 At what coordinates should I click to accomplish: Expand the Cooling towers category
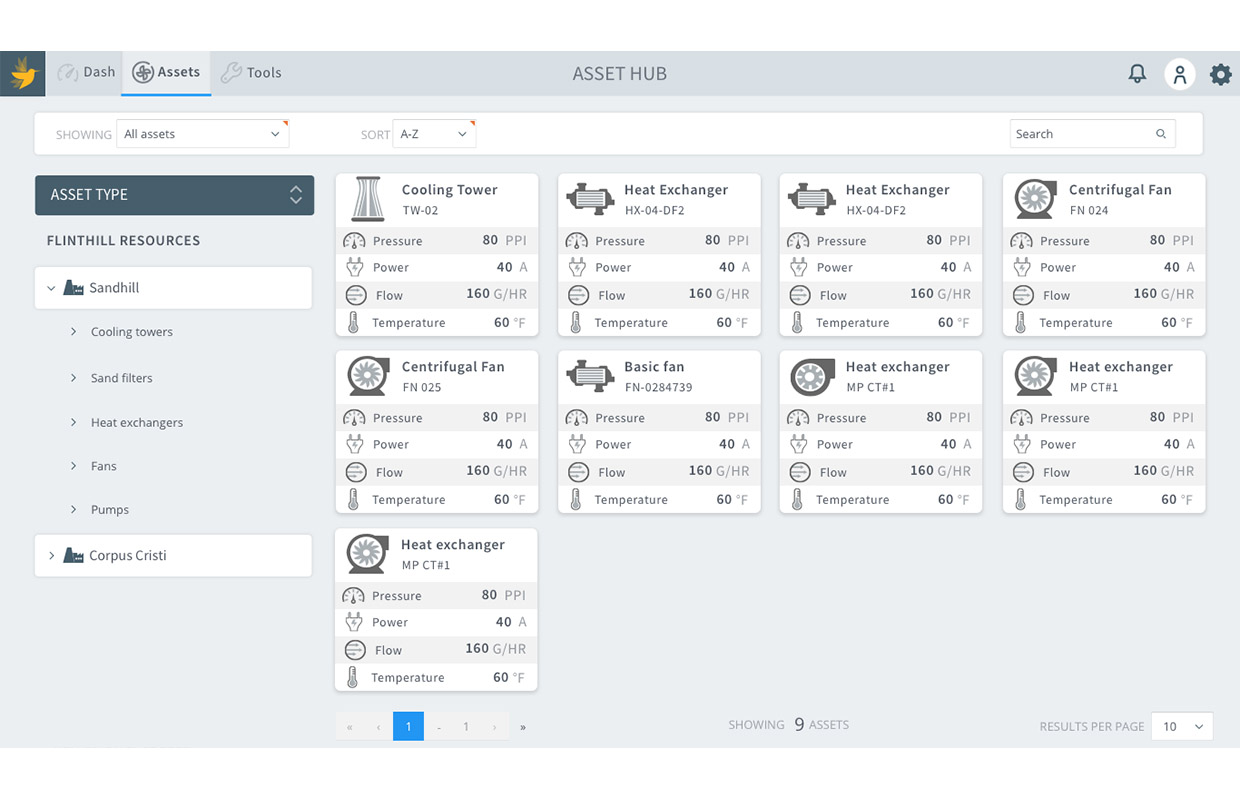pyautogui.click(x=74, y=332)
